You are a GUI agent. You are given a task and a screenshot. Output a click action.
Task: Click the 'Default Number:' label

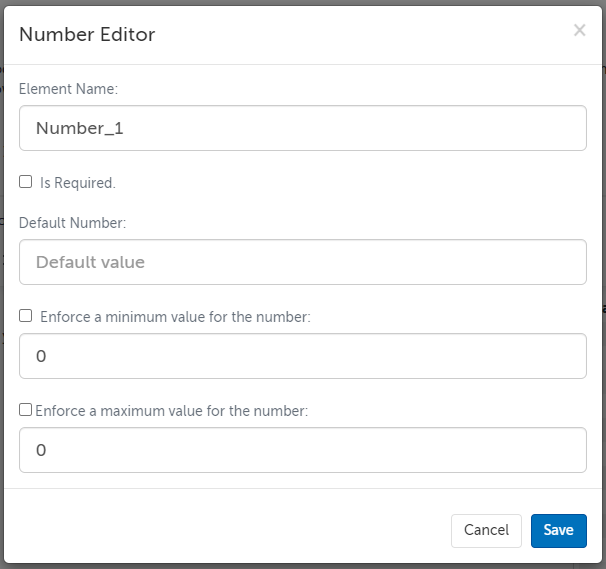click(x=72, y=222)
